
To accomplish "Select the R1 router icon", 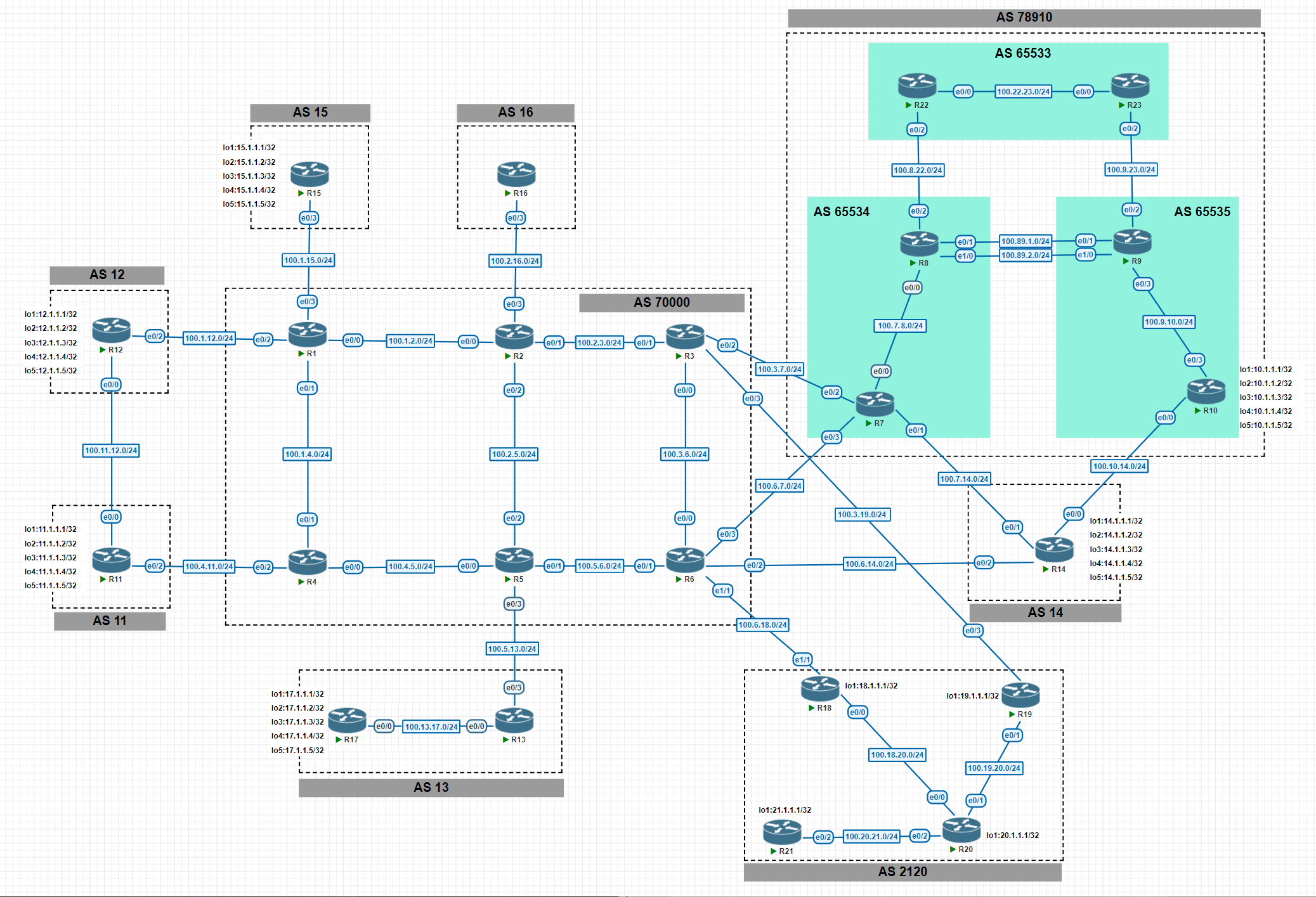I will [x=308, y=335].
